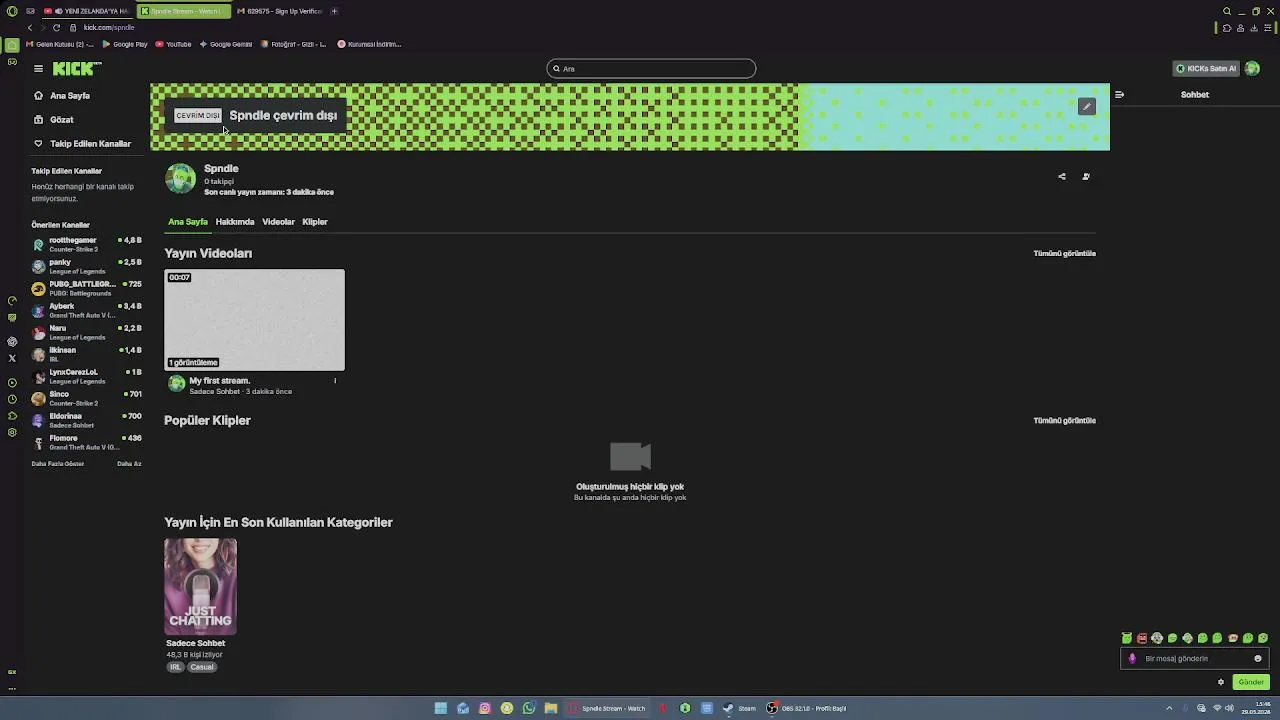1280x720 pixels.
Task: Click the Windows Start button
Action: 440,708
